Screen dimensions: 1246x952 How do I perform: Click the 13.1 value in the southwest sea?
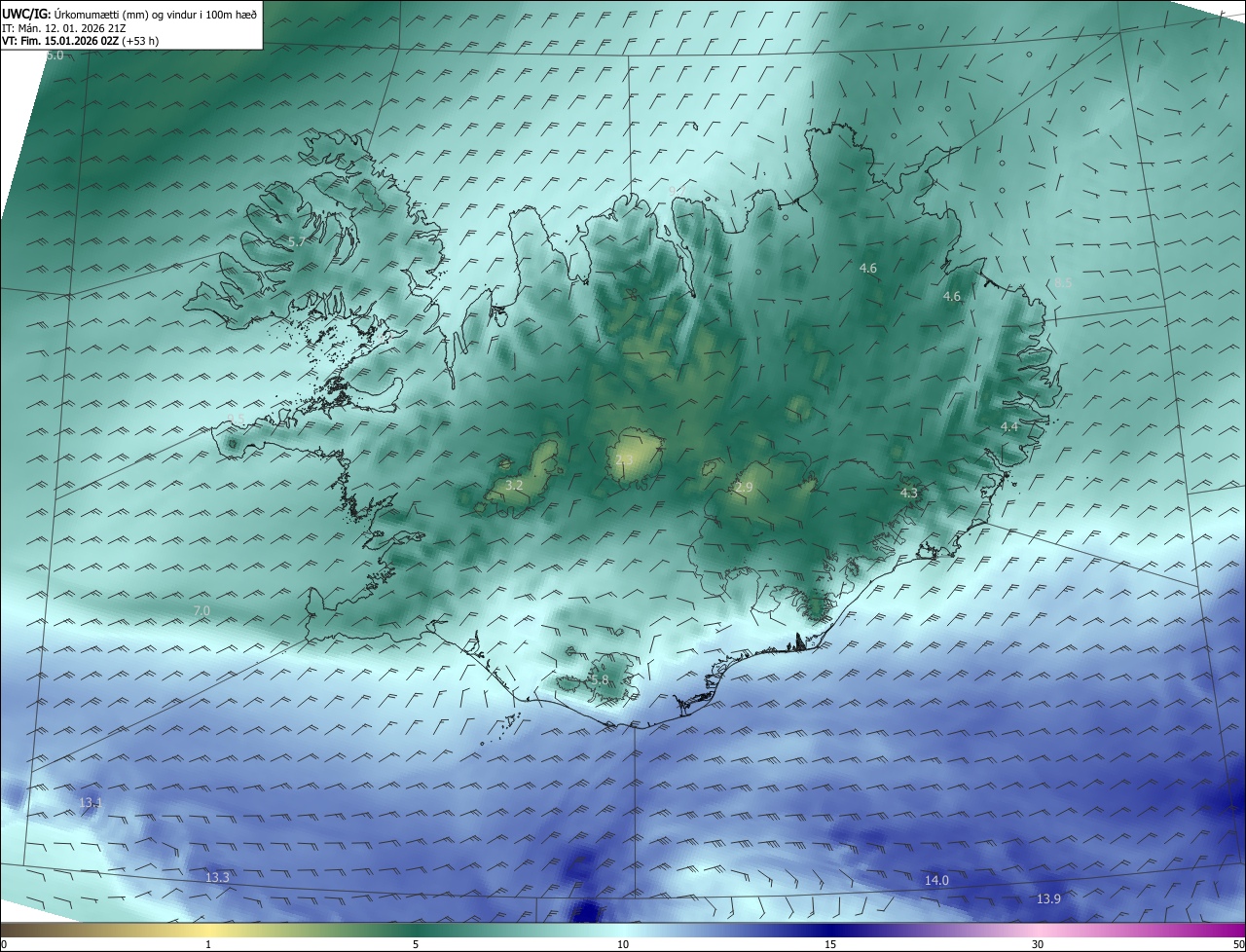click(x=91, y=802)
